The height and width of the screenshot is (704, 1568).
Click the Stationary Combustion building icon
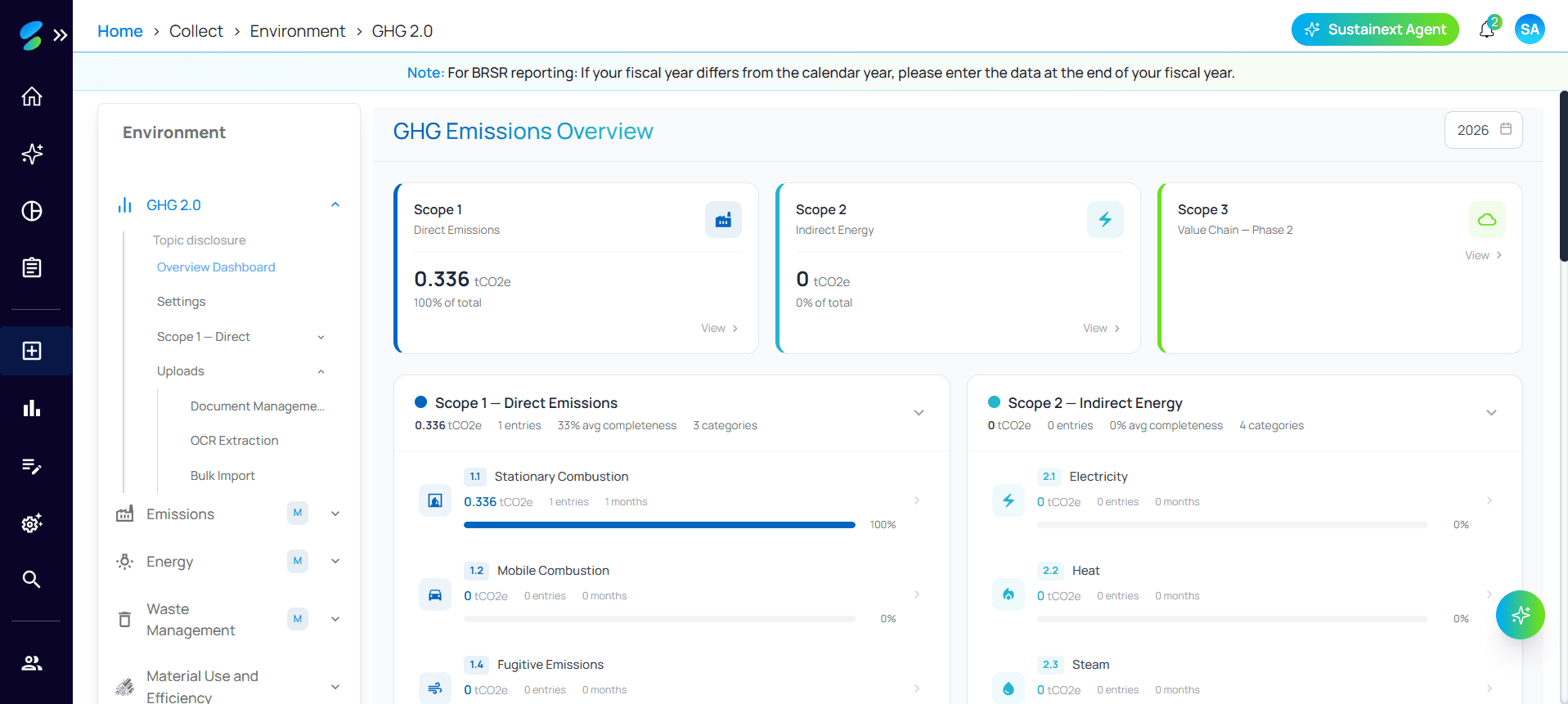tap(435, 500)
